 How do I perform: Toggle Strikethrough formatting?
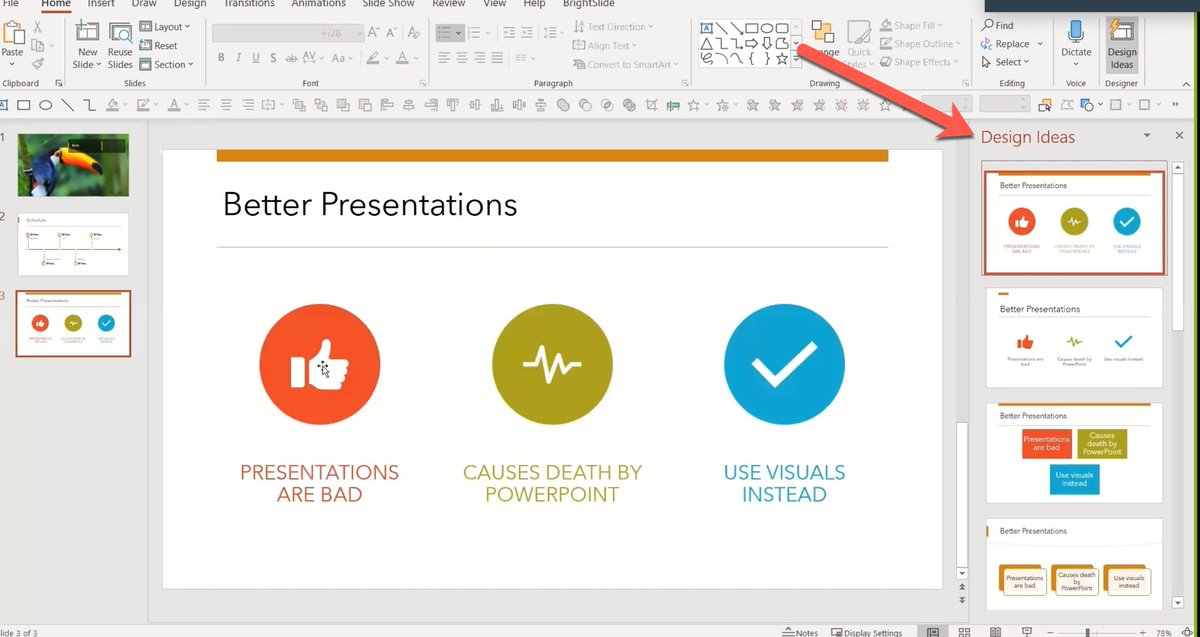pos(291,58)
